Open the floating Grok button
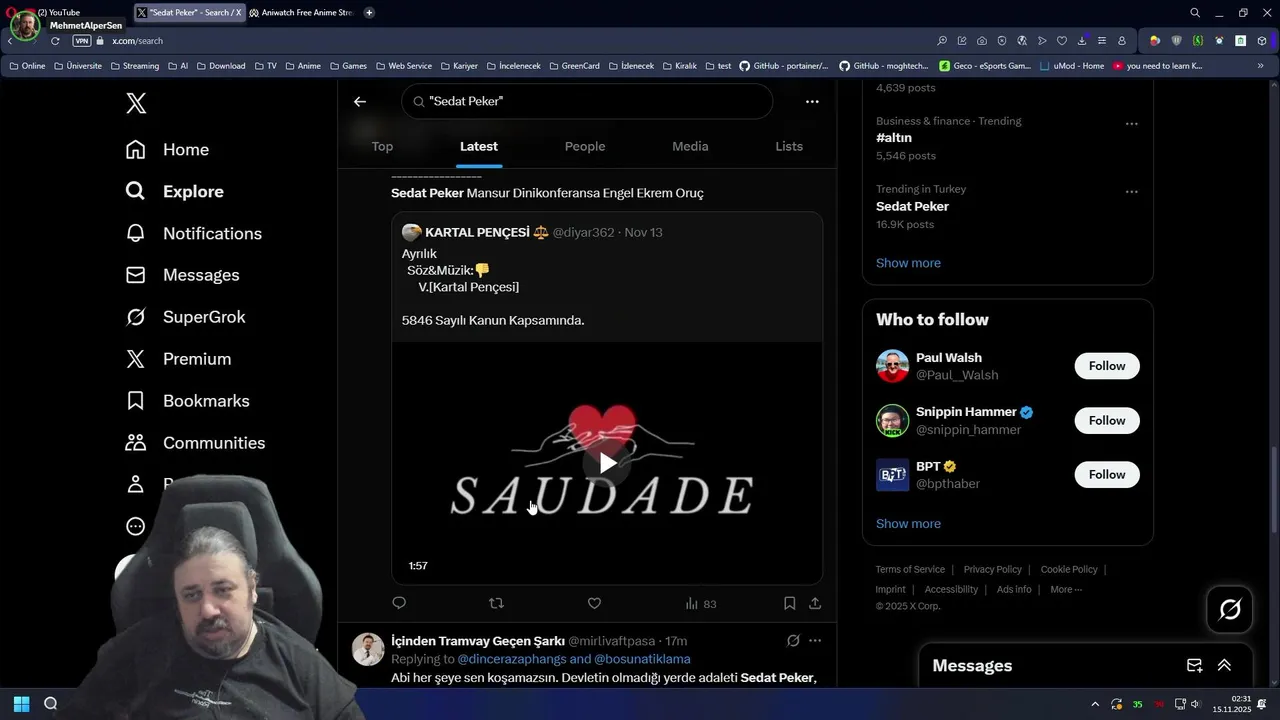The height and width of the screenshot is (720, 1280). pos(1230,609)
